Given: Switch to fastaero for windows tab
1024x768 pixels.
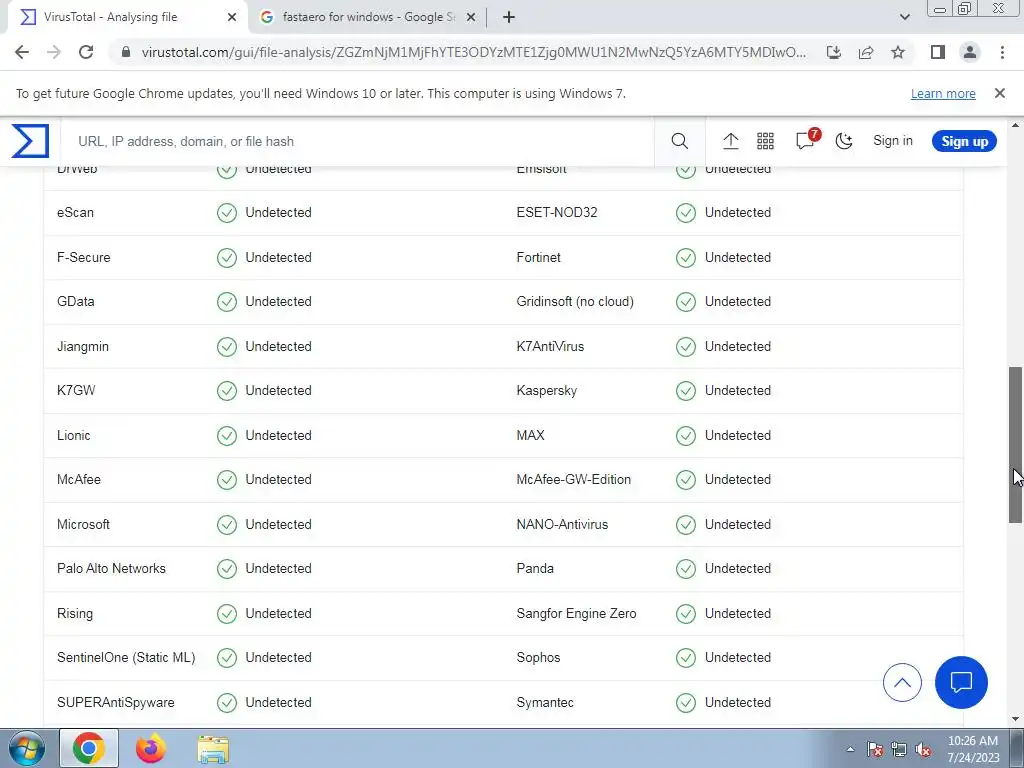Looking at the screenshot, I should tap(368, 17).
